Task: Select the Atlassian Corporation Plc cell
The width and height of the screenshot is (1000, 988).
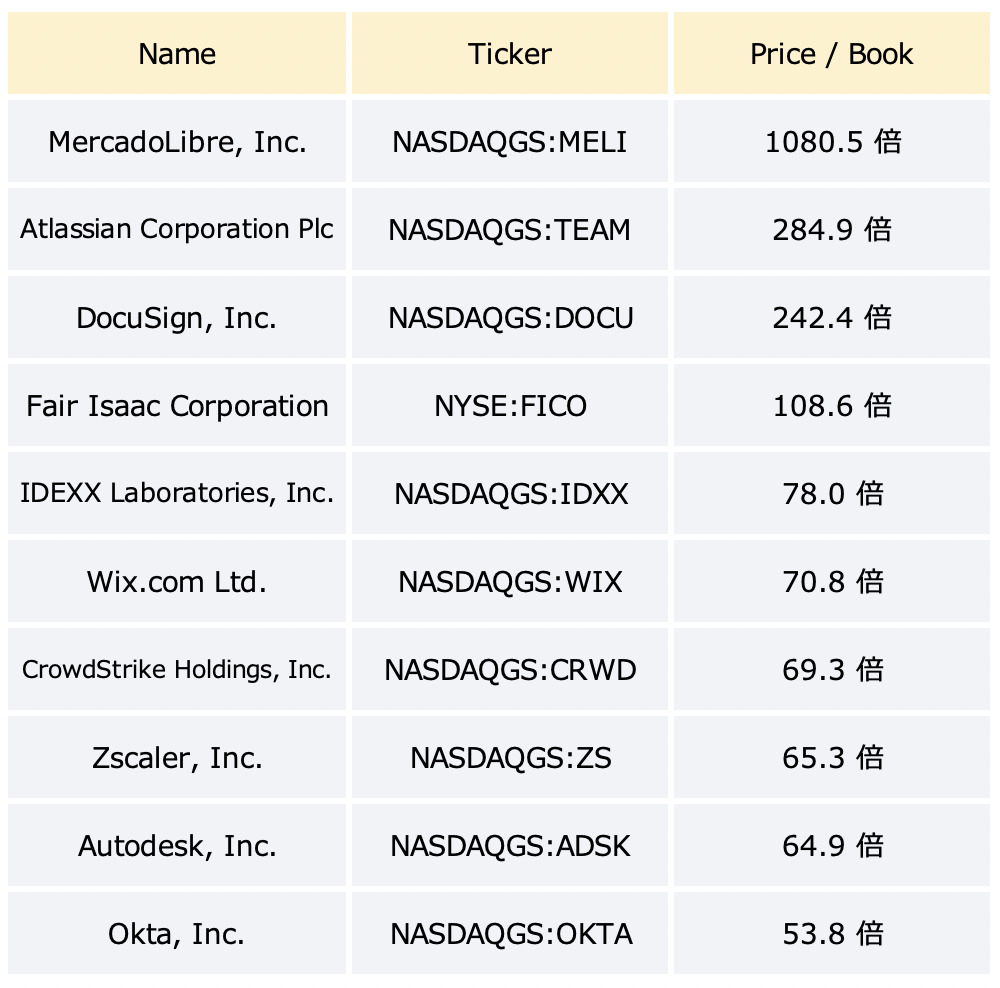Action: tap(177, 229)
